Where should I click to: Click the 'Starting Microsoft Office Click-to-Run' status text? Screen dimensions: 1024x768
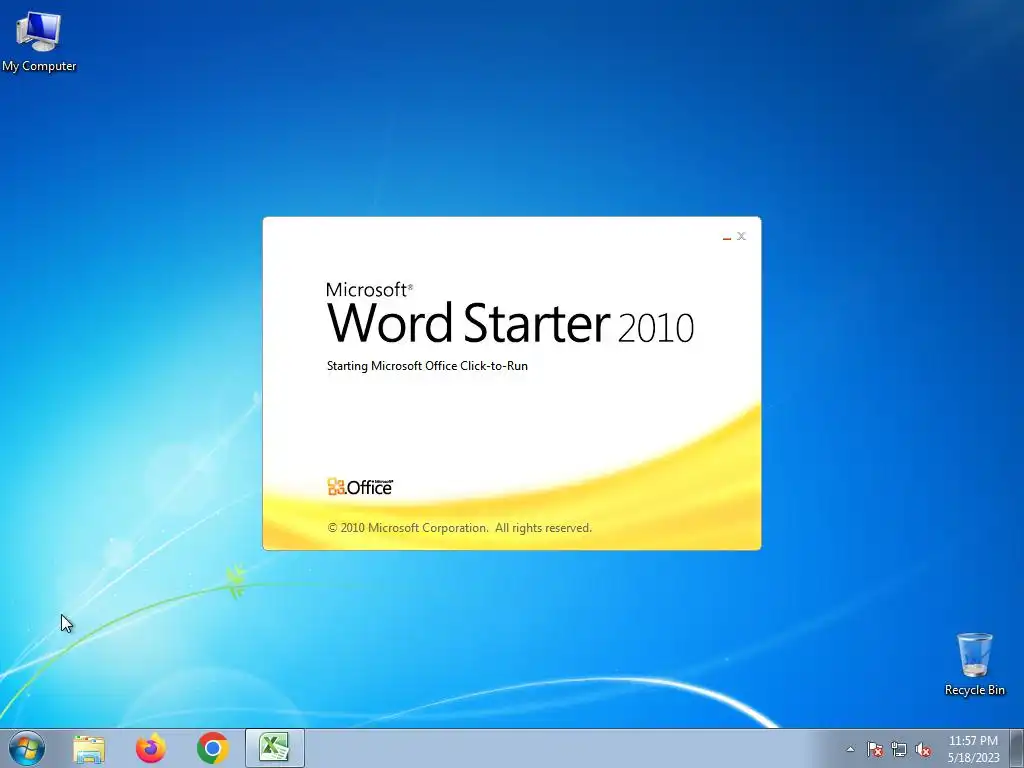click(x=427, y=366)
